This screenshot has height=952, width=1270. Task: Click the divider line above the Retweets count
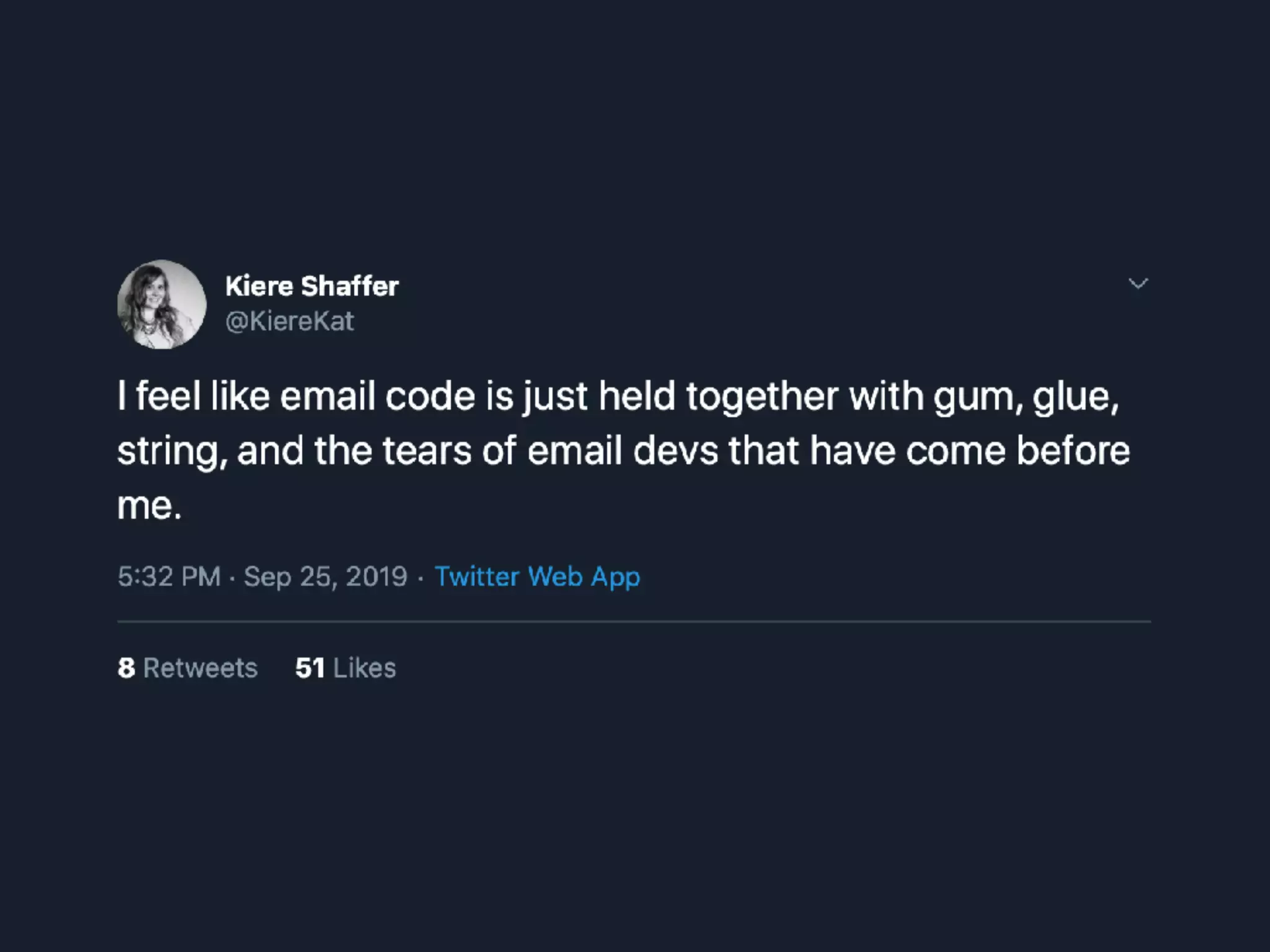click(x=634, y=621)
